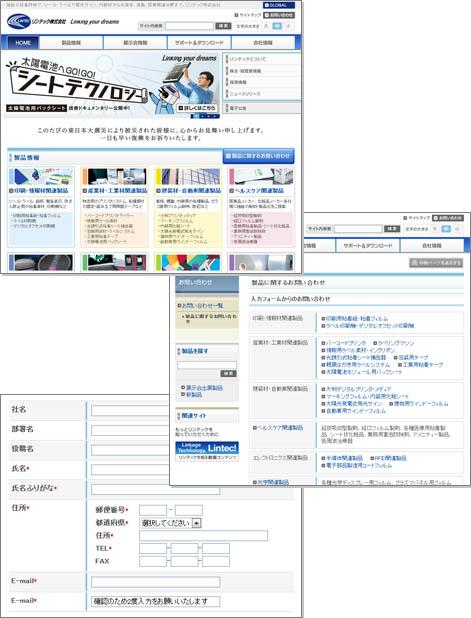This screenshot has height=618, width=471.
Task: Open the 印刷・情報材関連製品 card heading
Action: coord(38,191)
